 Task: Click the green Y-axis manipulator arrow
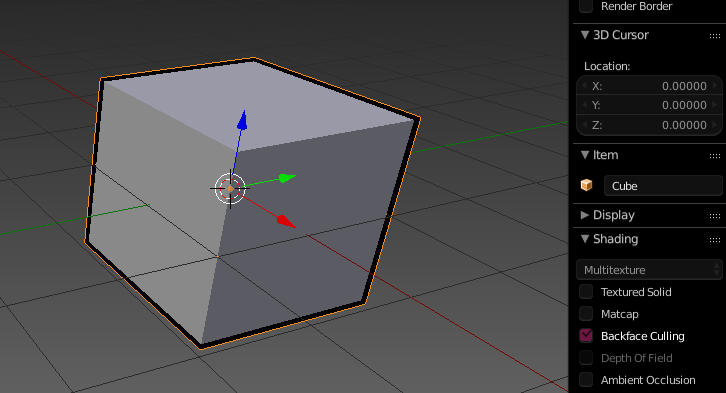(287, 178)
